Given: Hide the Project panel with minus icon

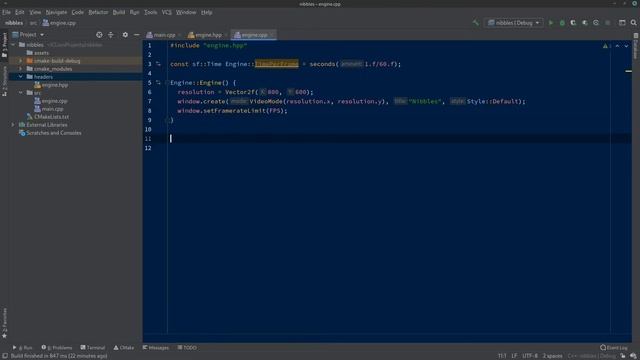Looking at the screenshot, I should tap(137, 35).
